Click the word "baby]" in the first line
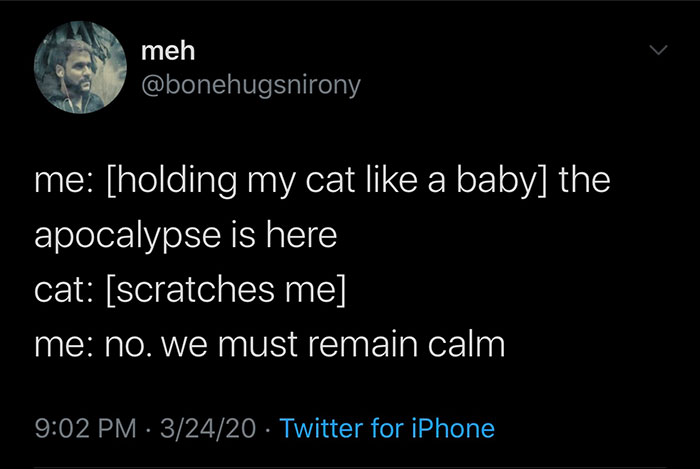The width and height of the screenshot is (700, 469). 502,181
